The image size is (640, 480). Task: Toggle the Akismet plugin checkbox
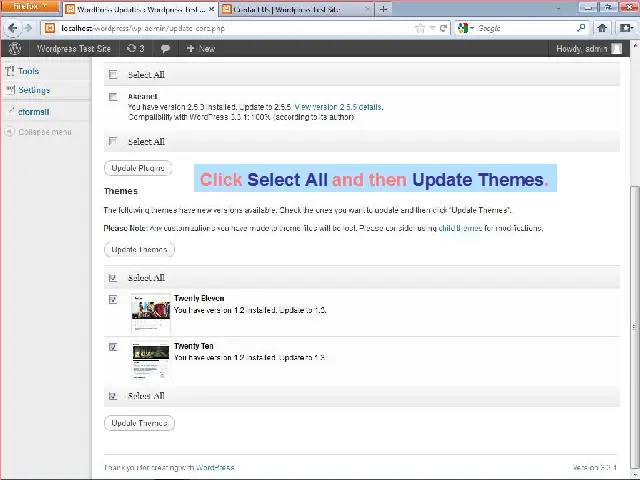[x=113, y=97]
